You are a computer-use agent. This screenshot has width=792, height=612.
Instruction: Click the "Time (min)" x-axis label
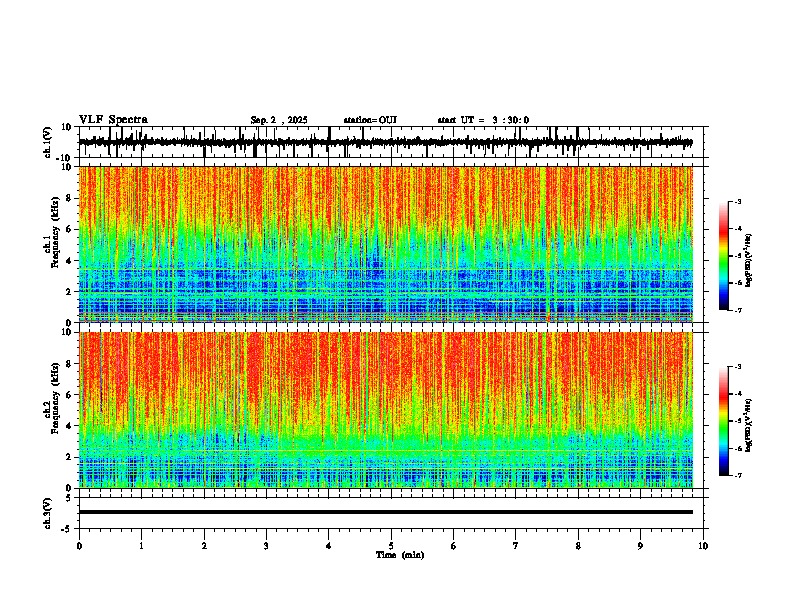[400, 555]
